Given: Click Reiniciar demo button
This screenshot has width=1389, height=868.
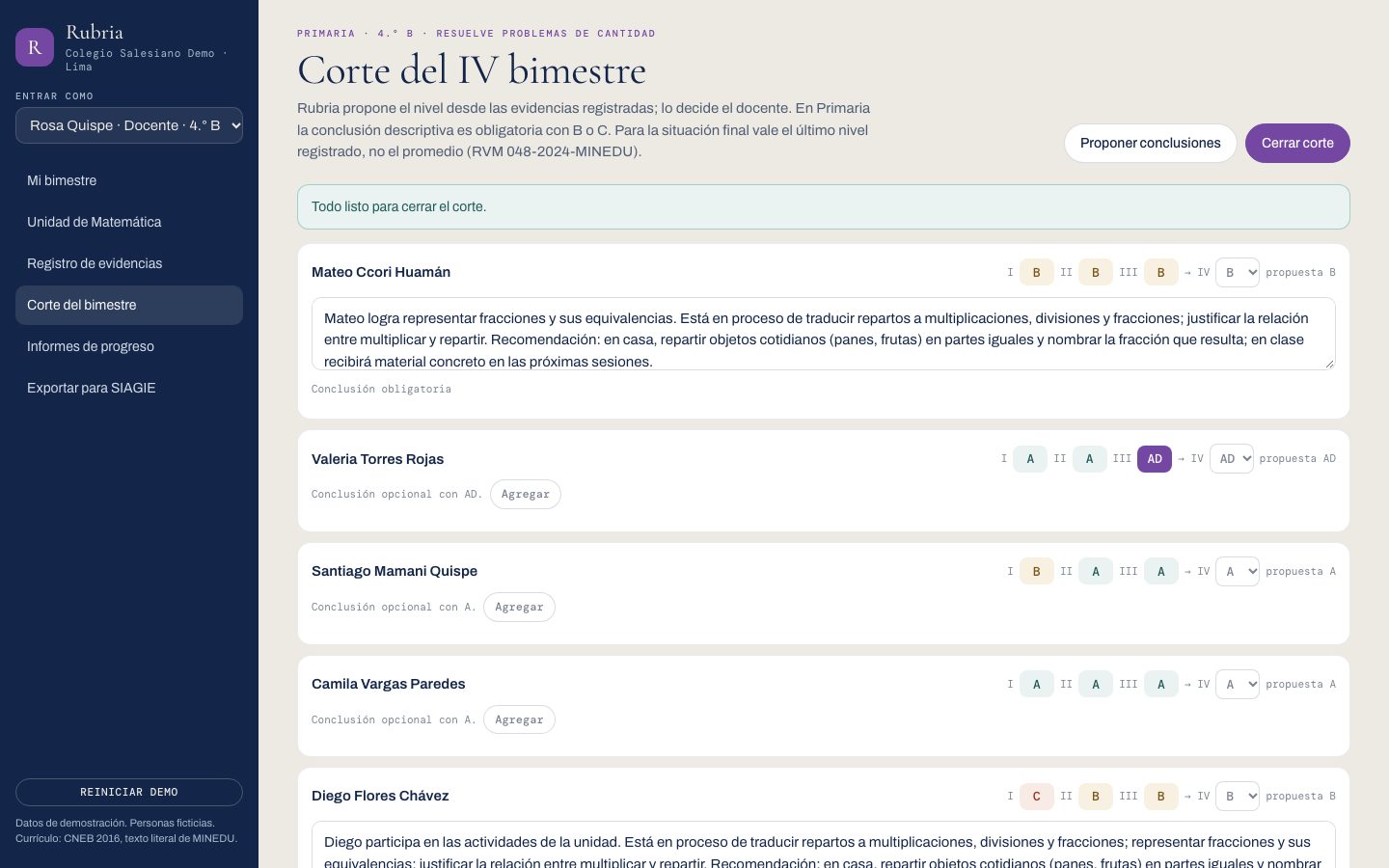Looking at the screenshot, I should [129, 792].
